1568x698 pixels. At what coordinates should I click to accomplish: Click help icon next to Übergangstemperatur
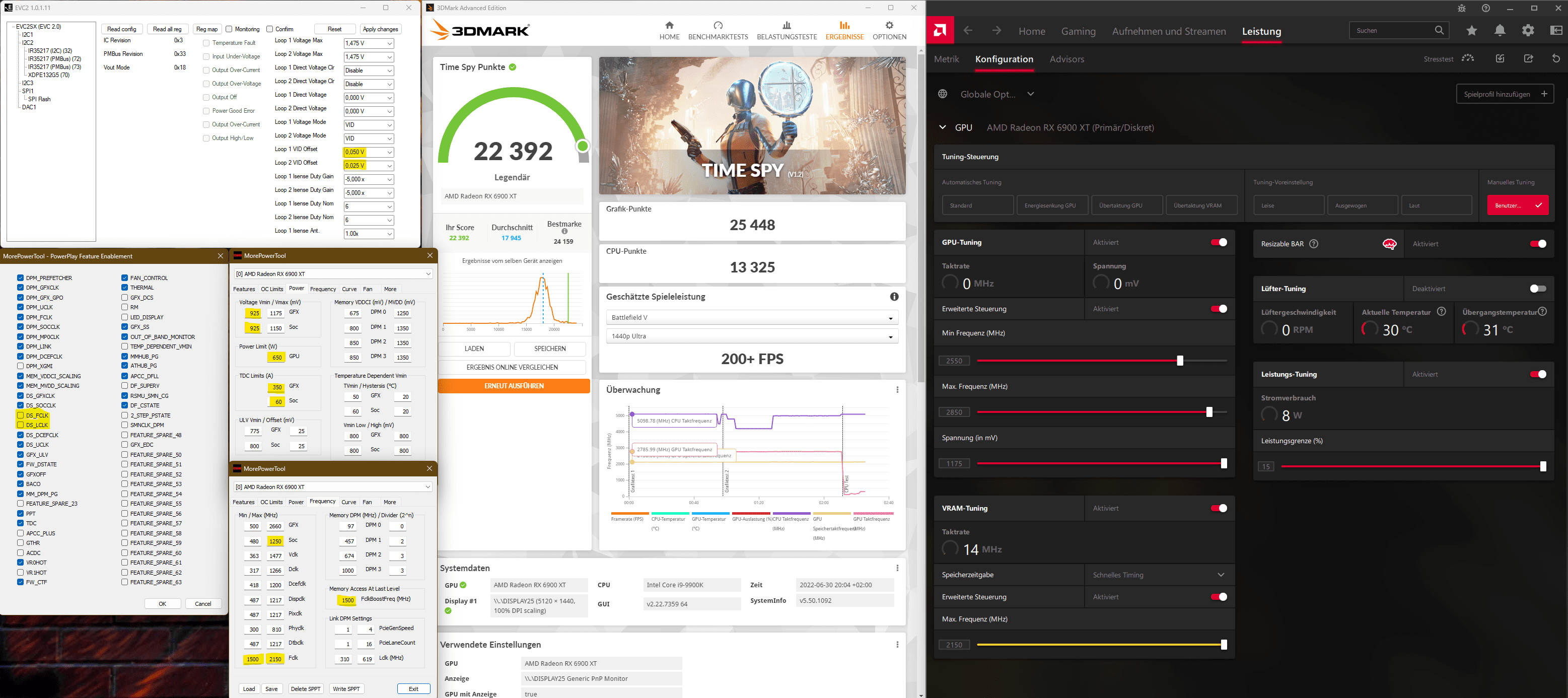tap(1542, 312)
